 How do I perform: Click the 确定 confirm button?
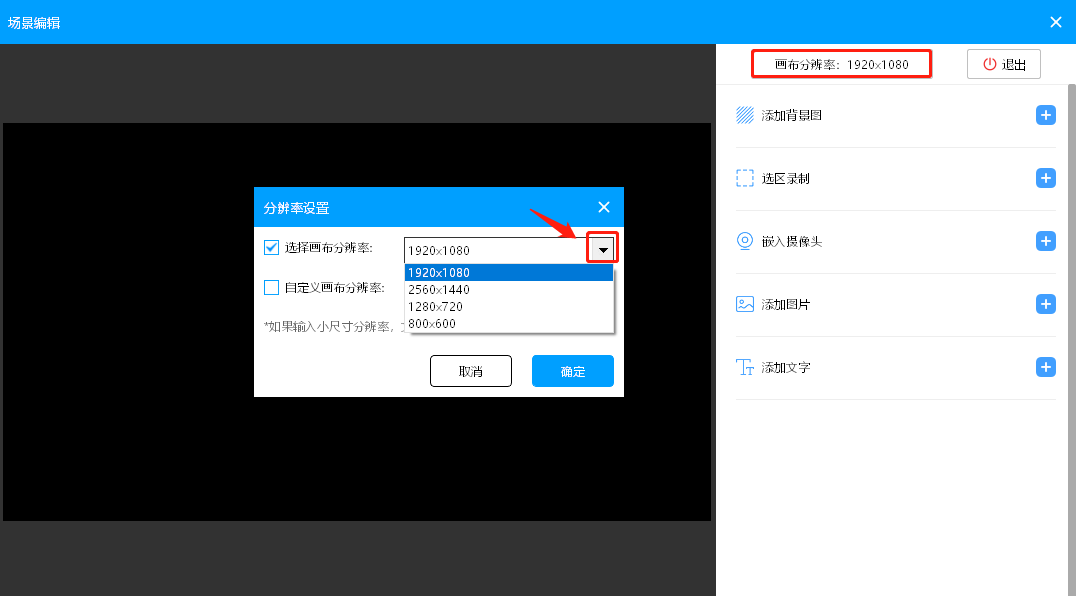click(x=572, y=371)
